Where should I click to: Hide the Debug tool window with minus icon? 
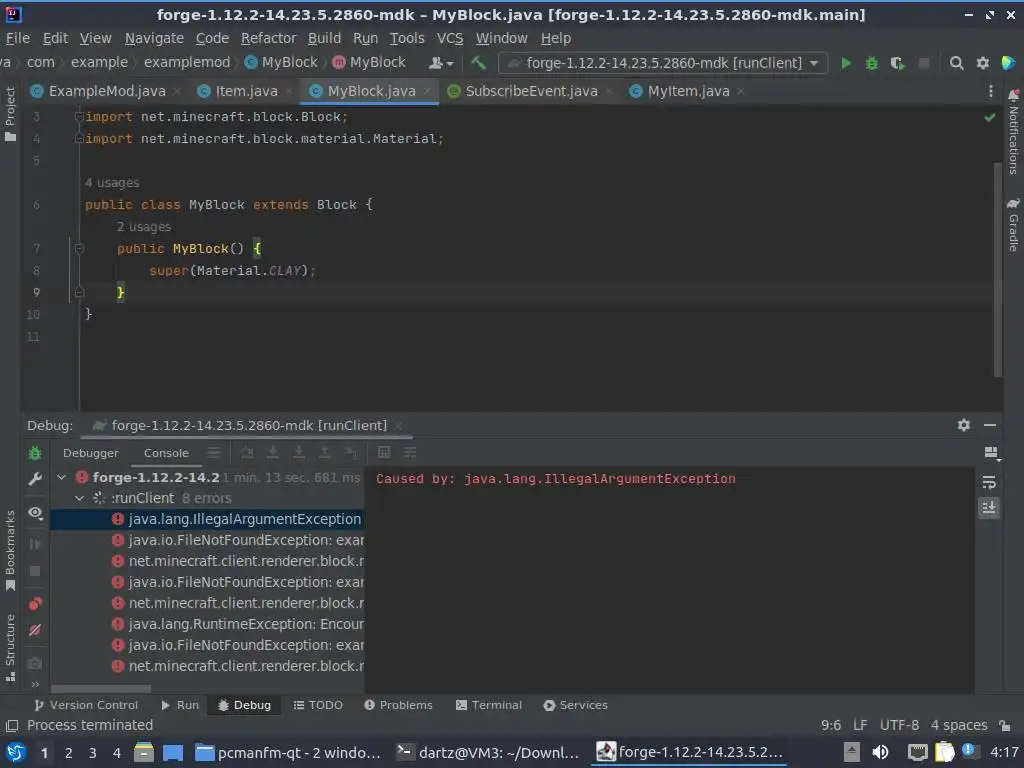point(990,425)
